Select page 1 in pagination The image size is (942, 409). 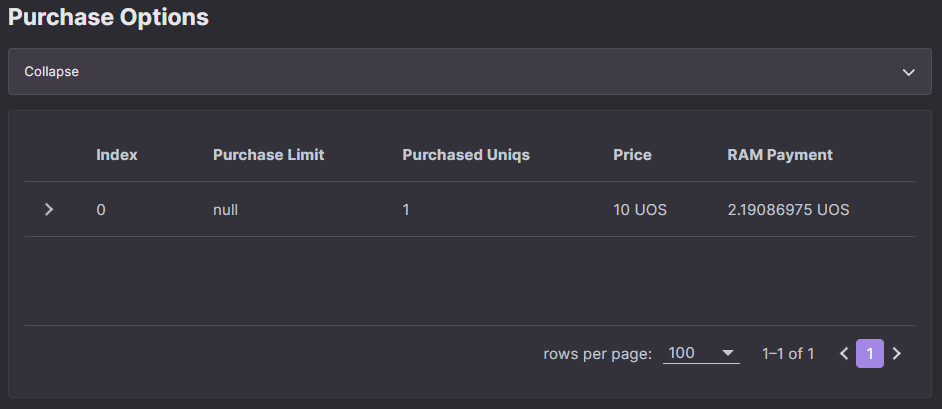click(870, 354)
